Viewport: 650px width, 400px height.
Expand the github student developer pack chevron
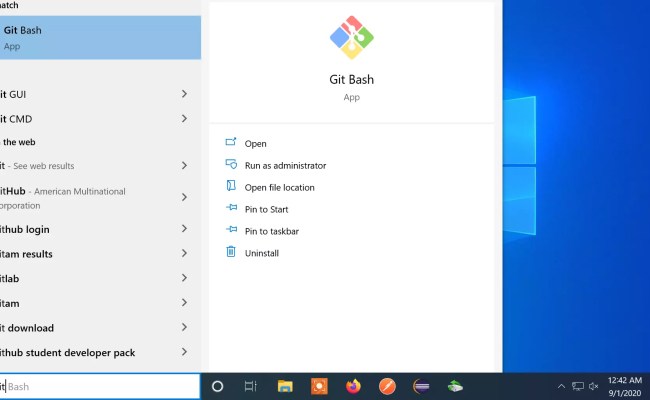[184, 352]
